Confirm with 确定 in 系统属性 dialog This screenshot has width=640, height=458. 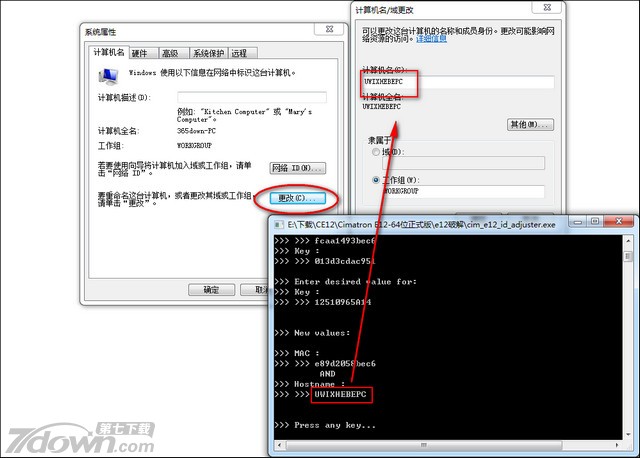coord(211,290)
